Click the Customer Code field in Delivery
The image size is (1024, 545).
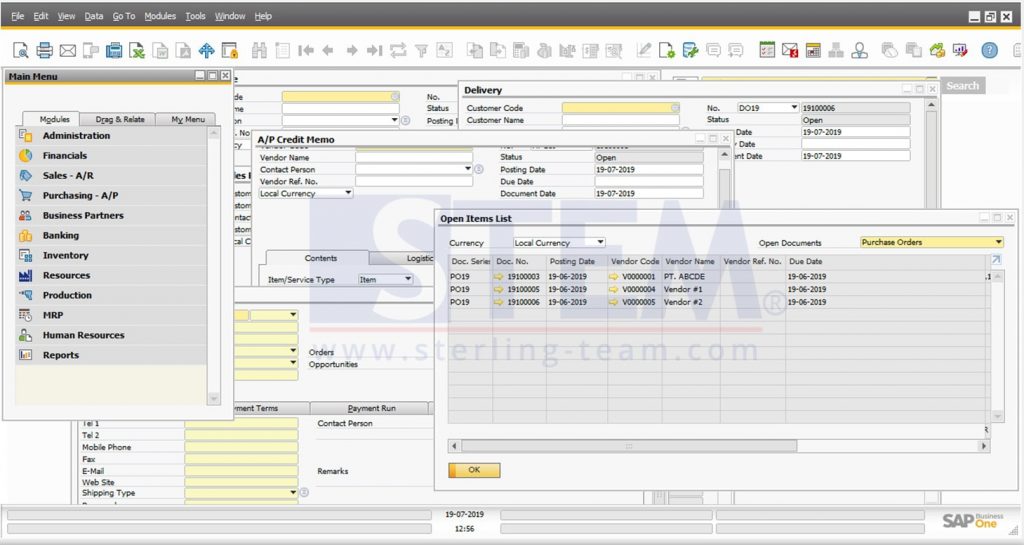[x=616, y=108]
